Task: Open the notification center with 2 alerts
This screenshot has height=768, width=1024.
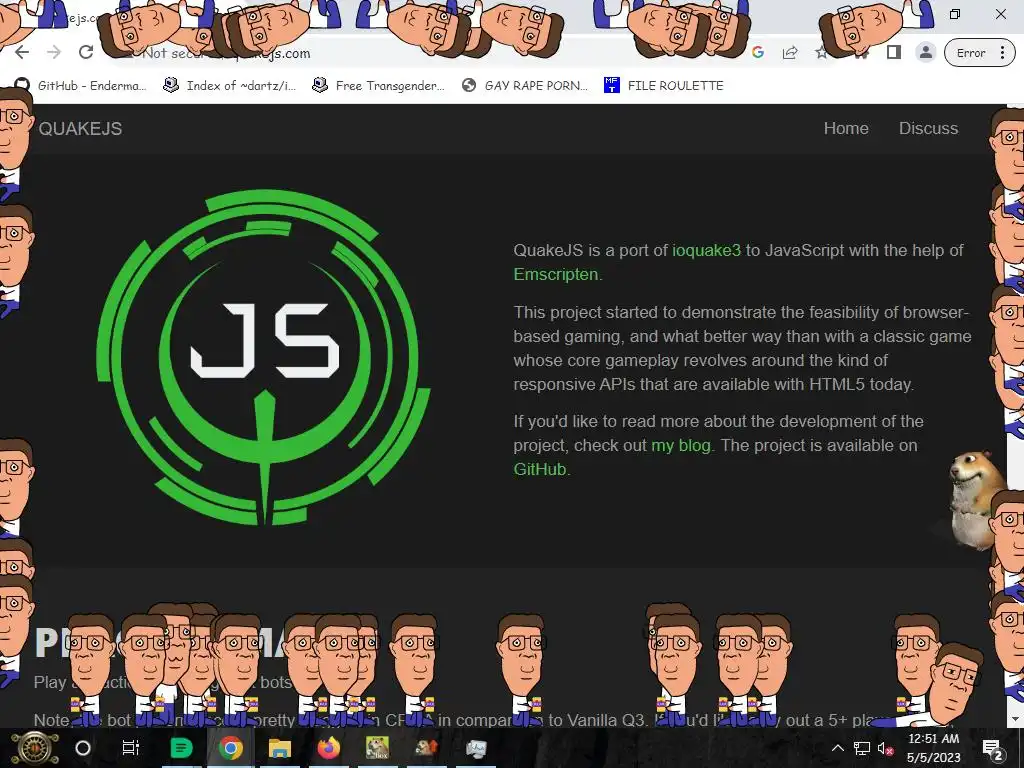Action: point(993,749)
